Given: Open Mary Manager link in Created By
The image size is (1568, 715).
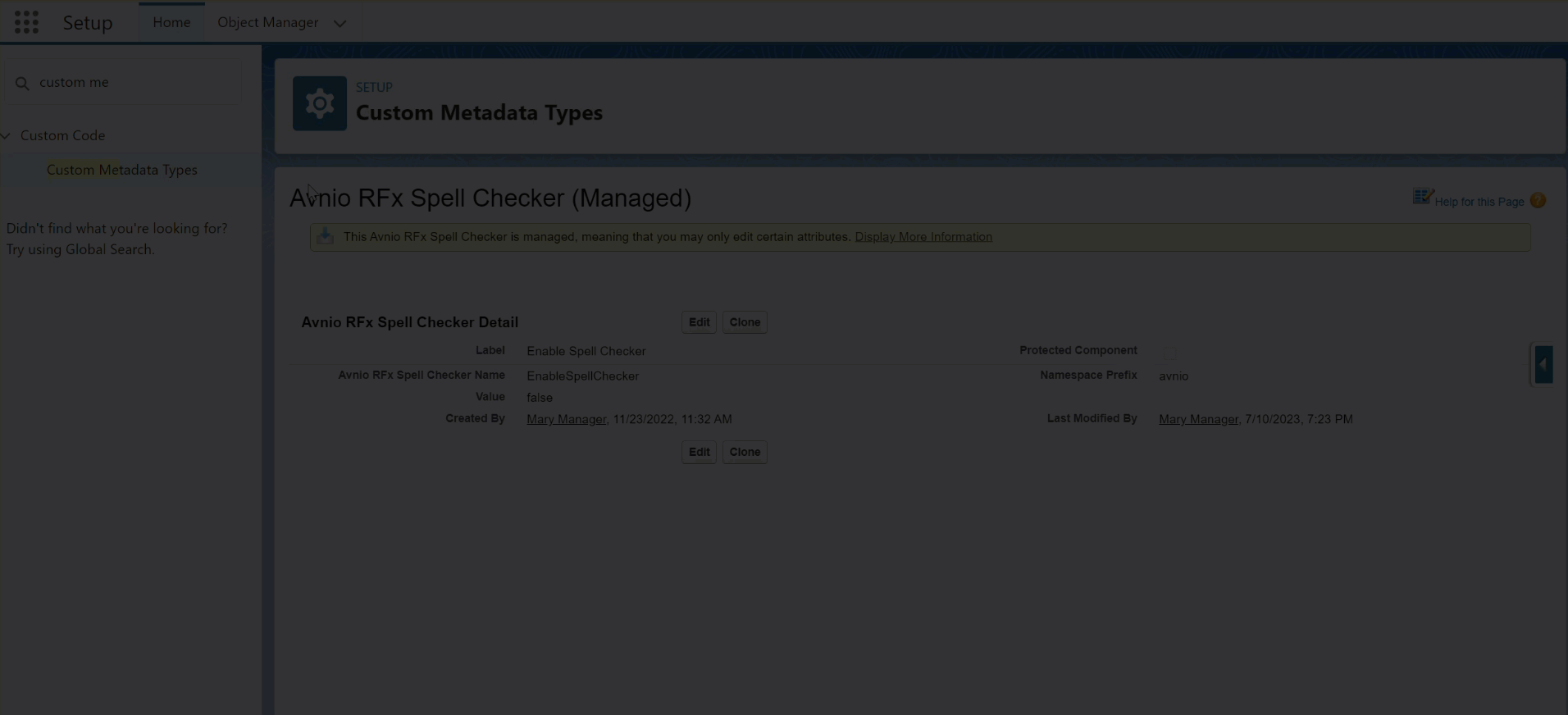Looking at the screenshot, I should point(566,419).
